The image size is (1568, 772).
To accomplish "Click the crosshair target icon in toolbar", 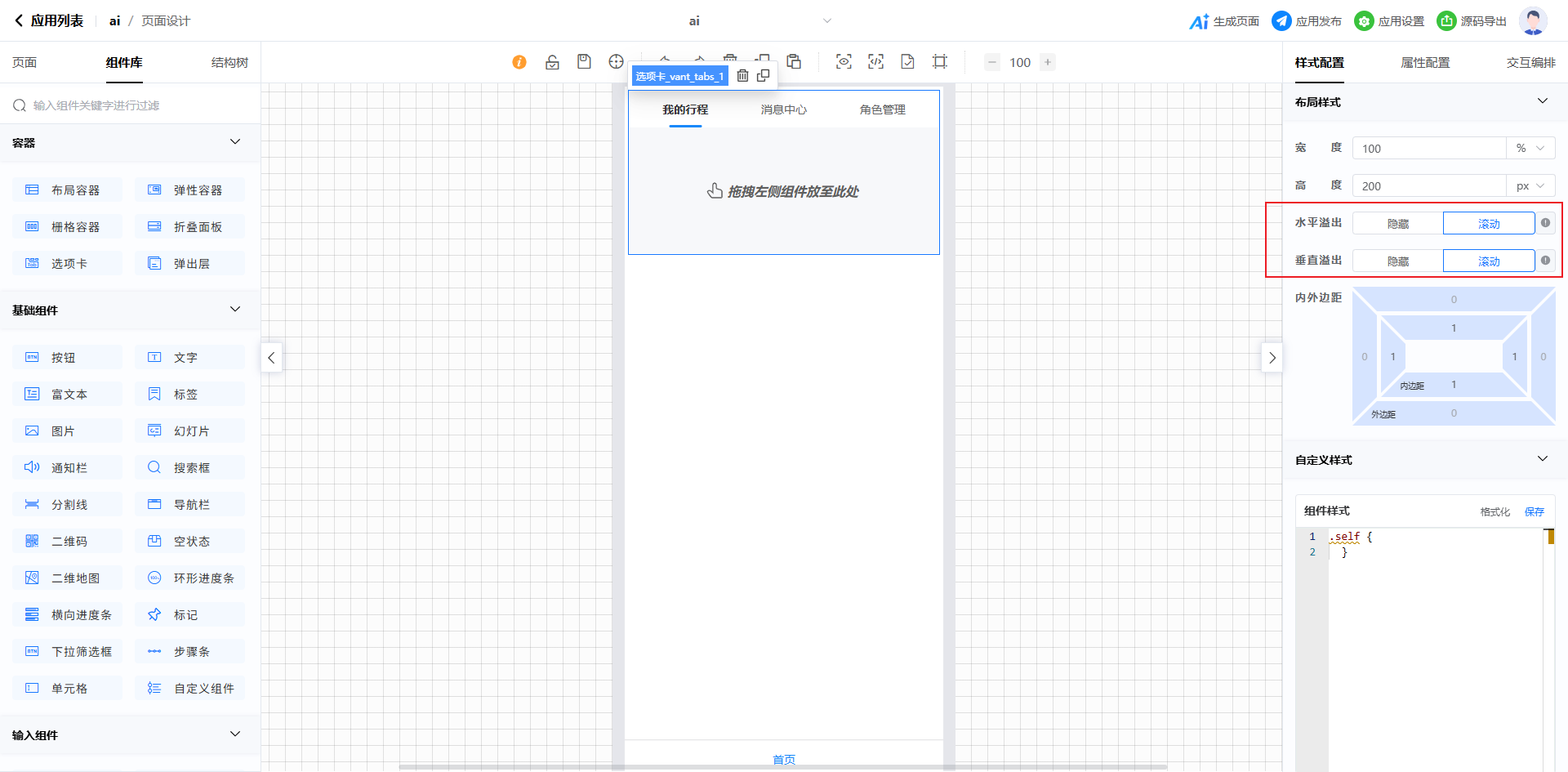I will coord(616,62).
